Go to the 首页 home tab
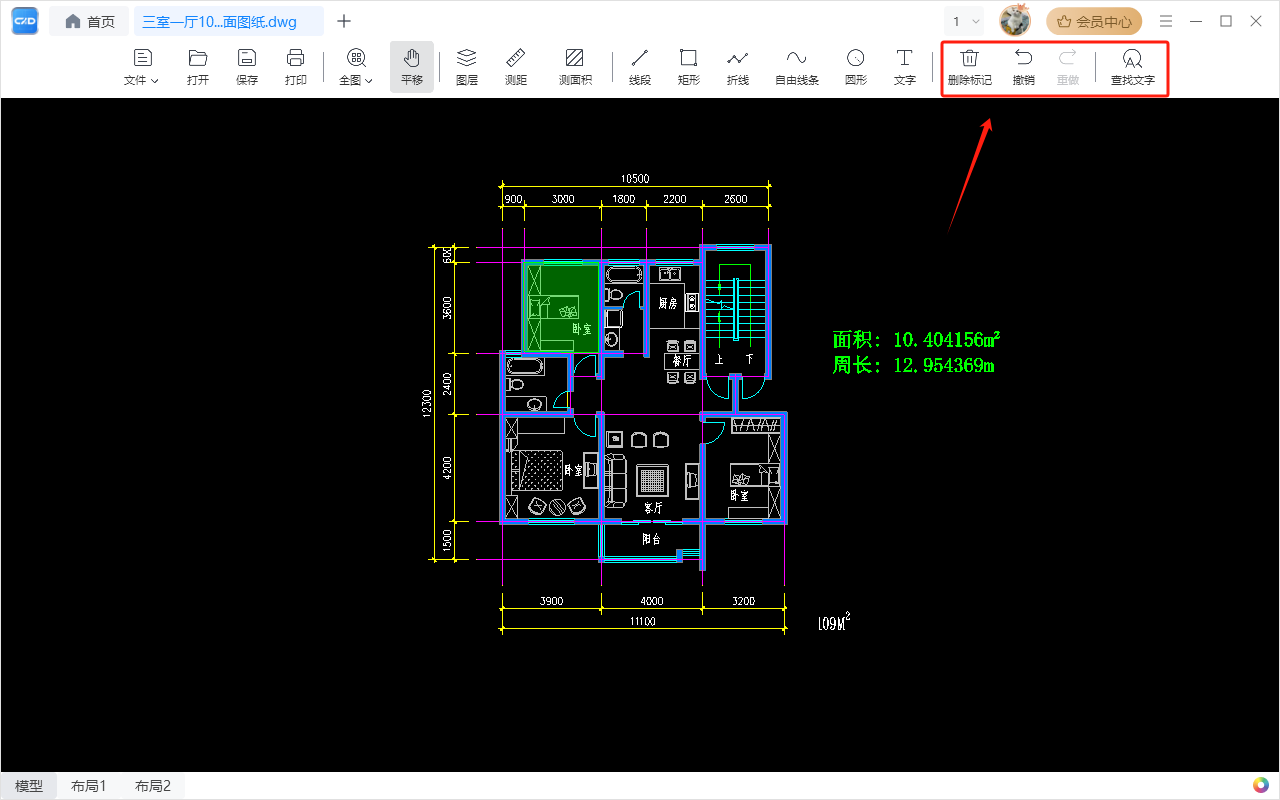1280x800 pixels. tap(89, 21)
